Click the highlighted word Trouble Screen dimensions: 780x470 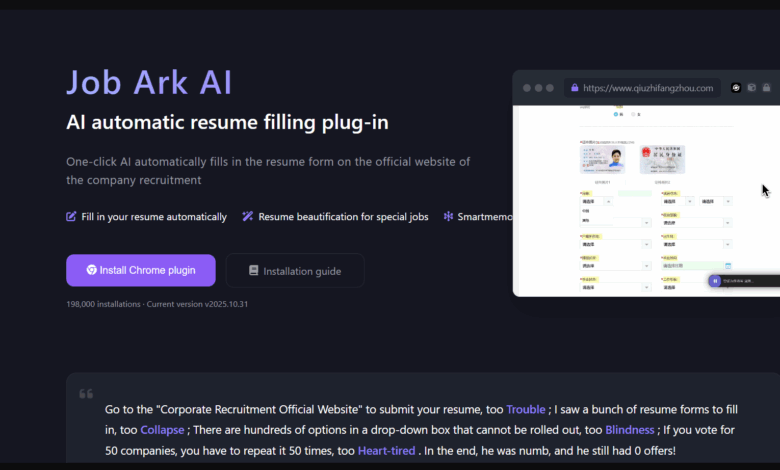pos(526,409)
